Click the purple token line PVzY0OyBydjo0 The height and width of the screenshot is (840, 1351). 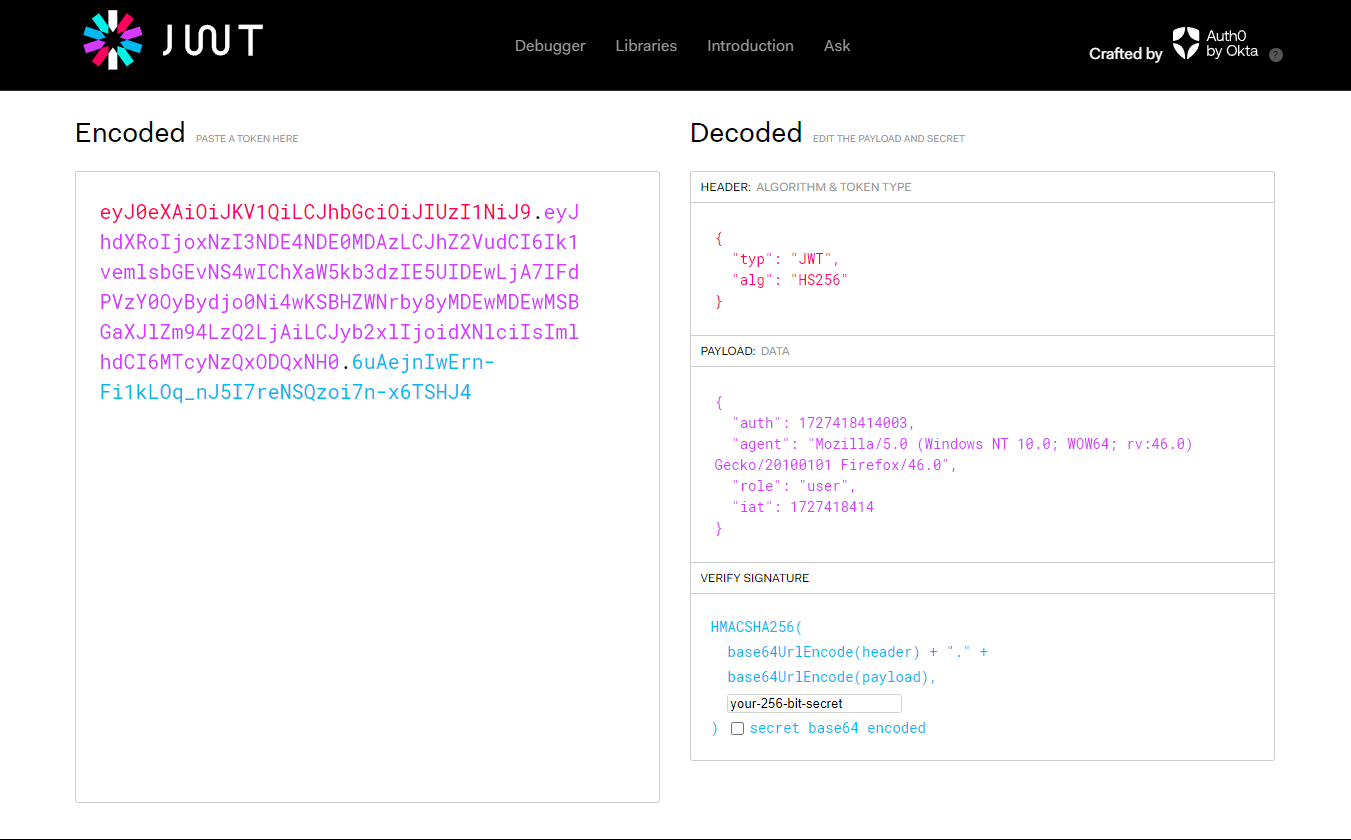[x=339, y=302]
